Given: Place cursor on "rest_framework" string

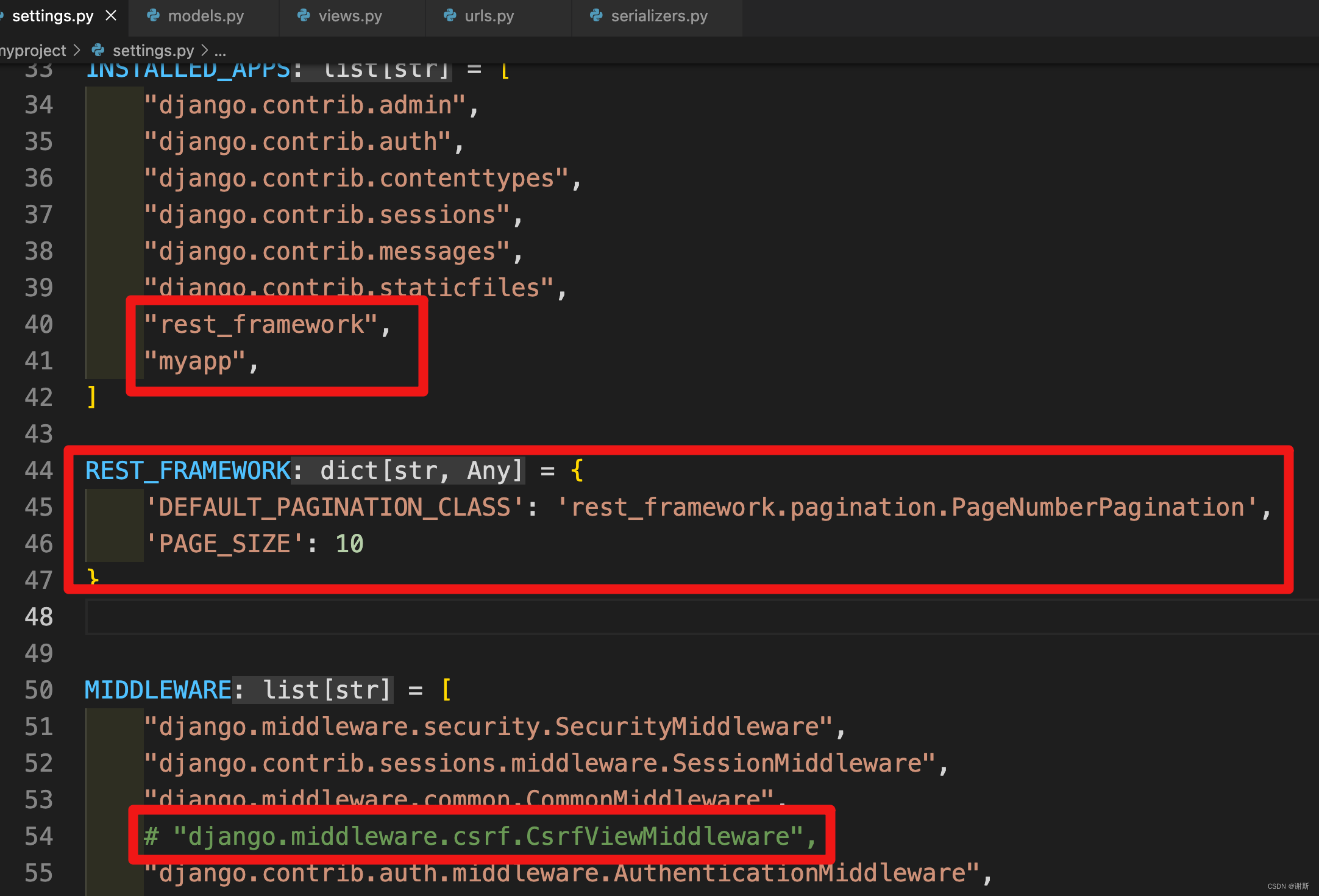Looking at the screenshot, I should point(261,324).
